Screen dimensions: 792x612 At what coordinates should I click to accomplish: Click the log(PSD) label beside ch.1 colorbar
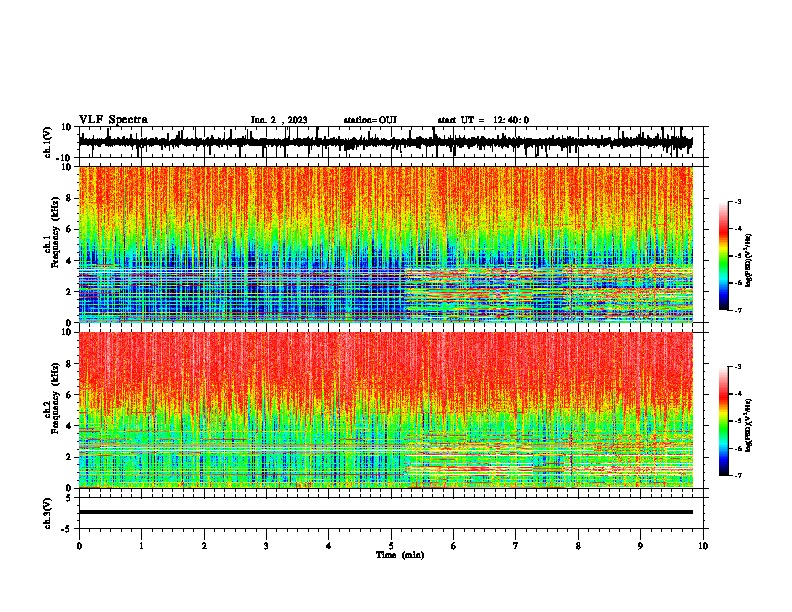749,261
